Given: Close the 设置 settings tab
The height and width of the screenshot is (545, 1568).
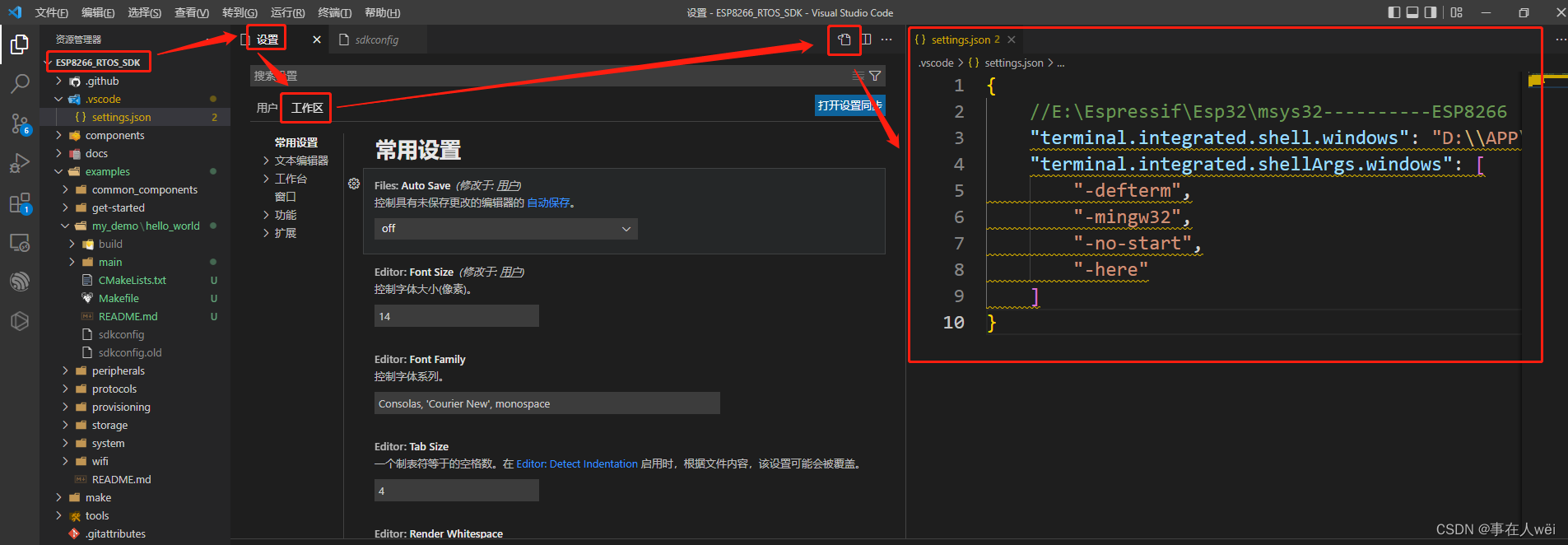Looking at the screenshot, I should click(317, 40).
